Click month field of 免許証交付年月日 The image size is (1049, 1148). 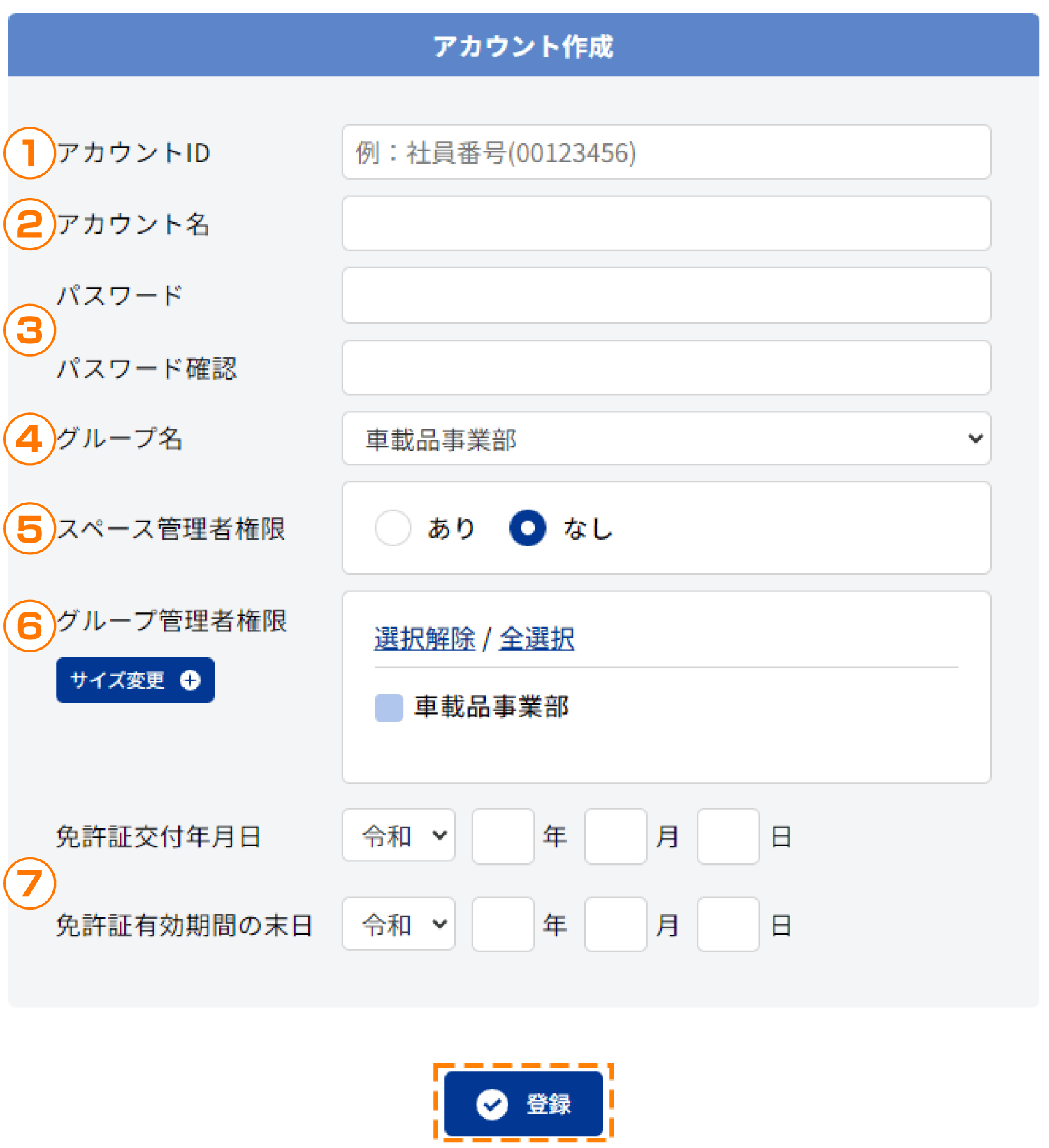point(616,836)
